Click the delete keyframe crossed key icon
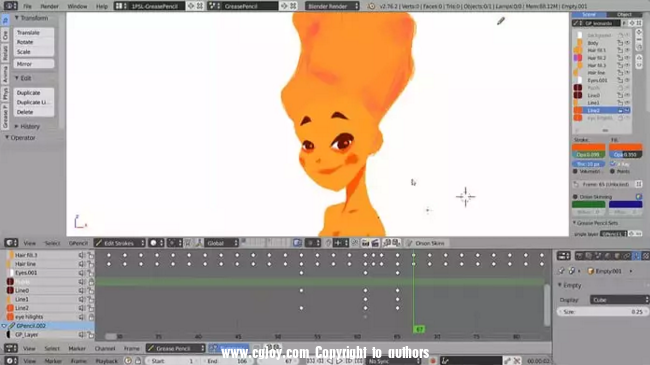 (517, 361)
